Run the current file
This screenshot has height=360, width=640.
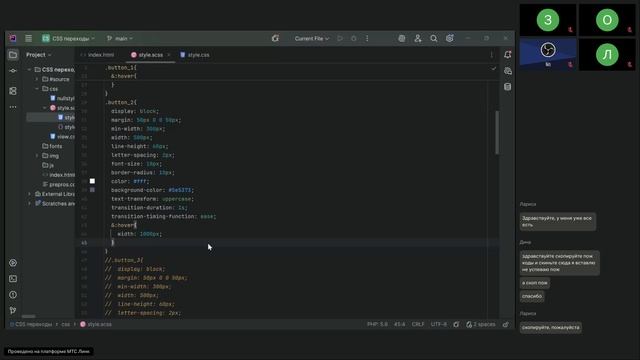pyautogui.click(x=340, y=38)
